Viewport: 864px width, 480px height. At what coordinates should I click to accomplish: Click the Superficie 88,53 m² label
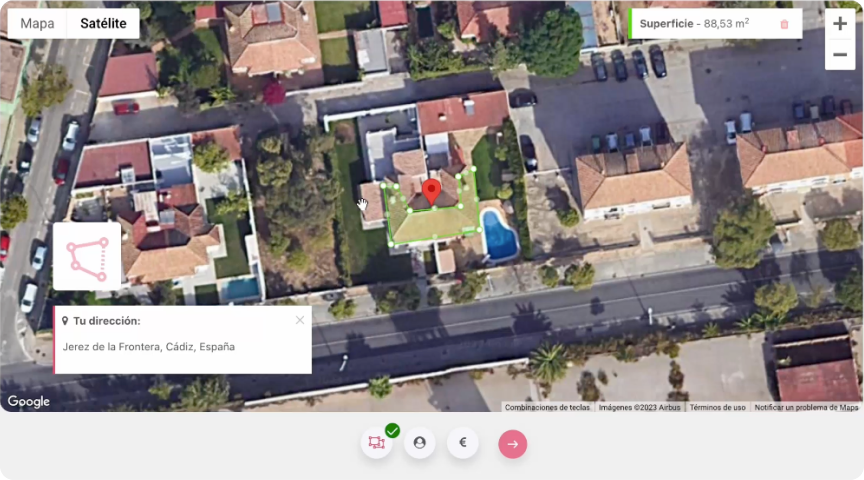click(694, 24)
